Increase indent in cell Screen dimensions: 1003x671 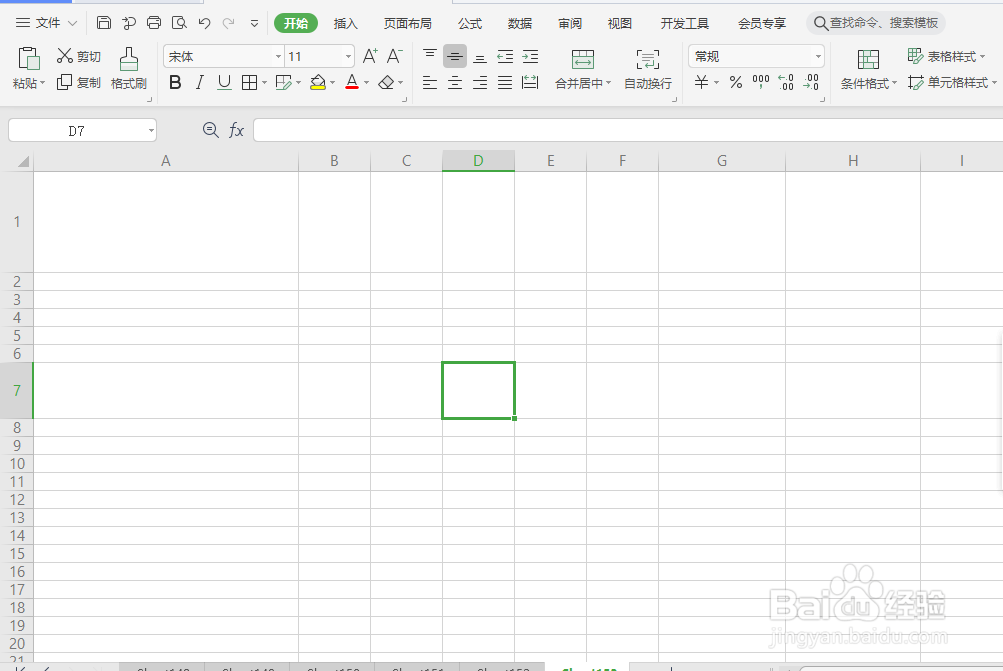point(530,56)
